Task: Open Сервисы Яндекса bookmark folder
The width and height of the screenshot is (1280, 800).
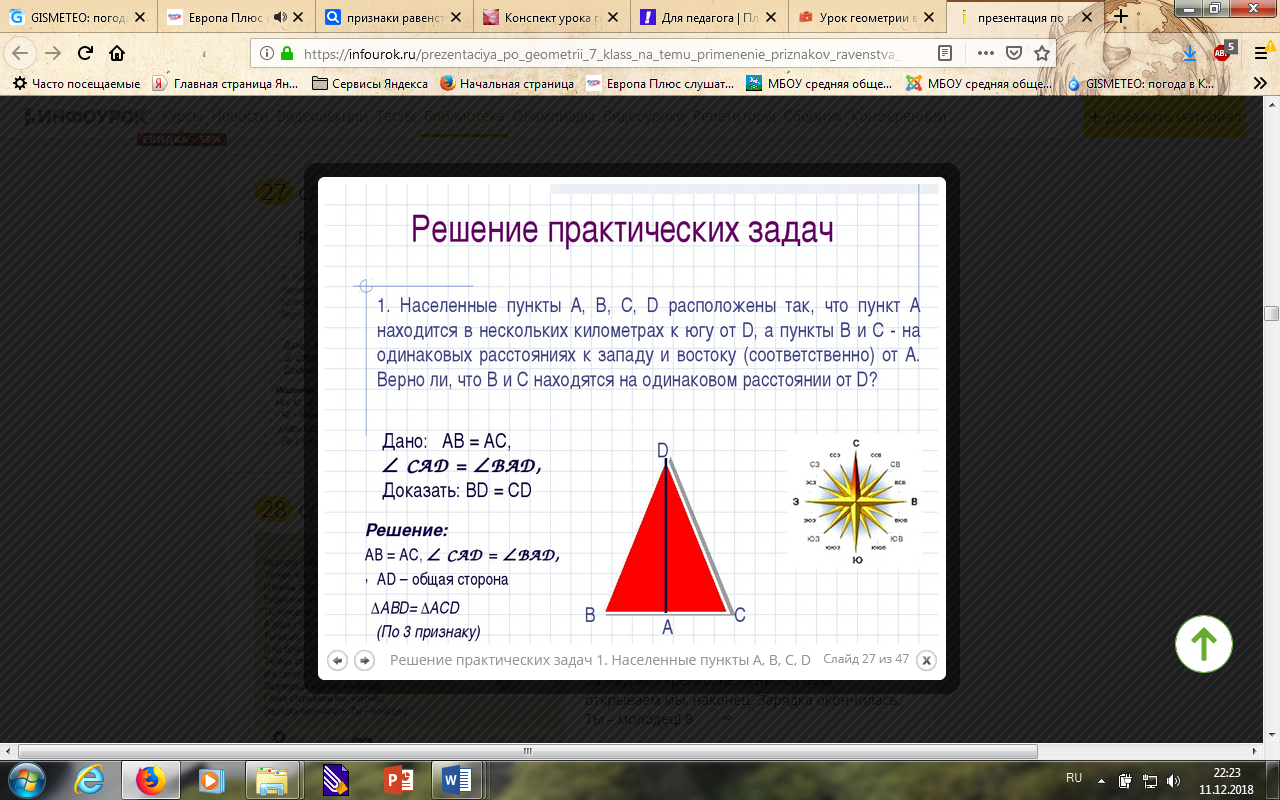Action: [370, 84]
